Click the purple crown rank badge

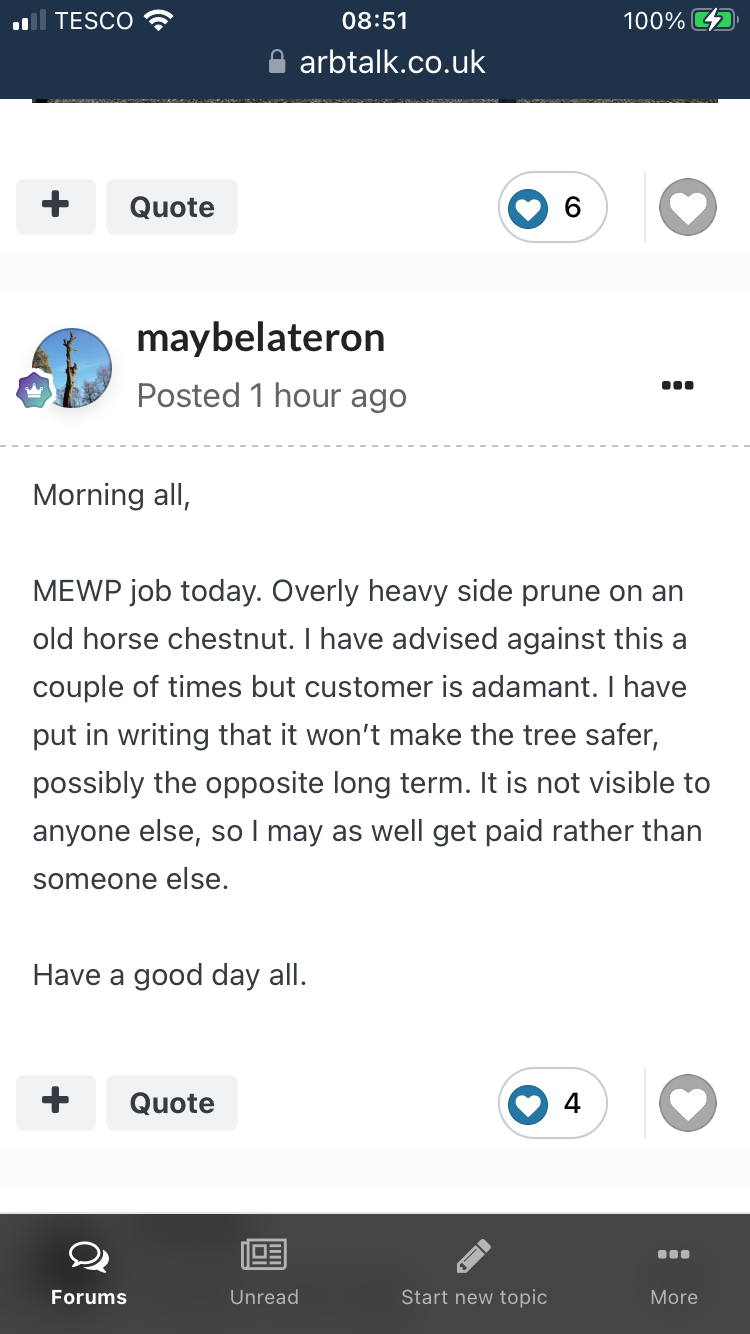(34, 390)
